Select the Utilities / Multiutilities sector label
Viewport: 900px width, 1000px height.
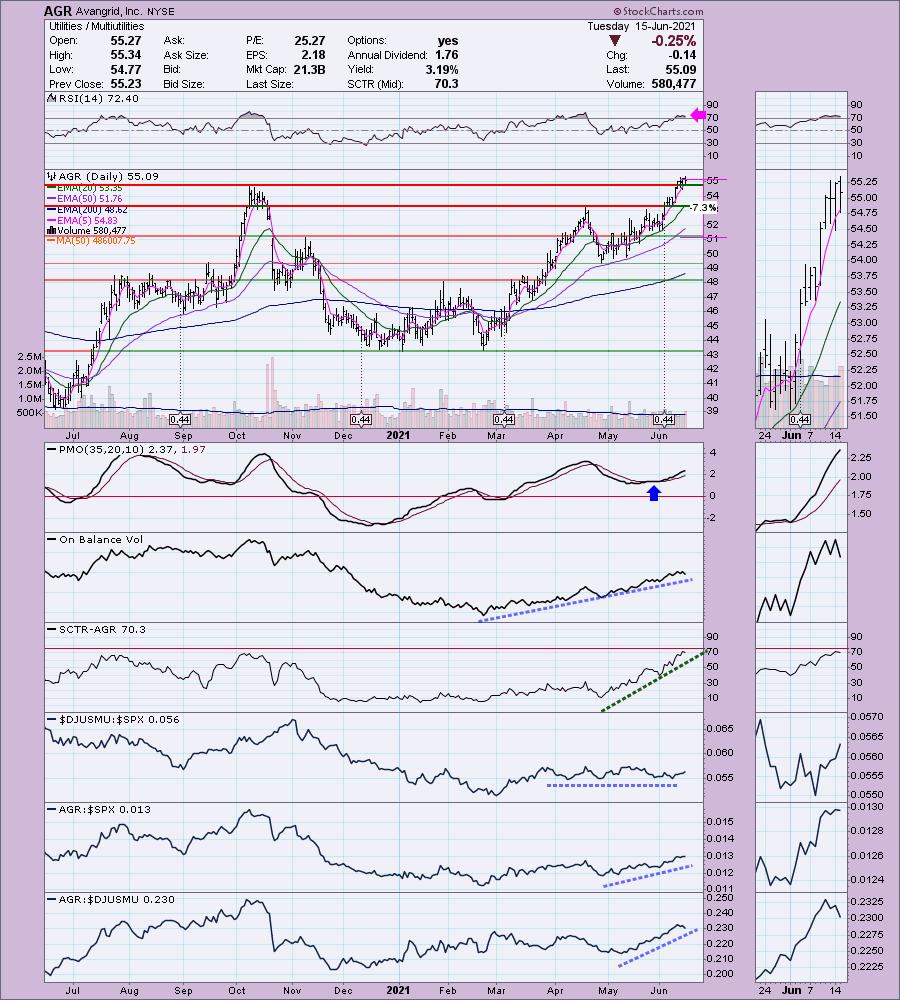96,26
